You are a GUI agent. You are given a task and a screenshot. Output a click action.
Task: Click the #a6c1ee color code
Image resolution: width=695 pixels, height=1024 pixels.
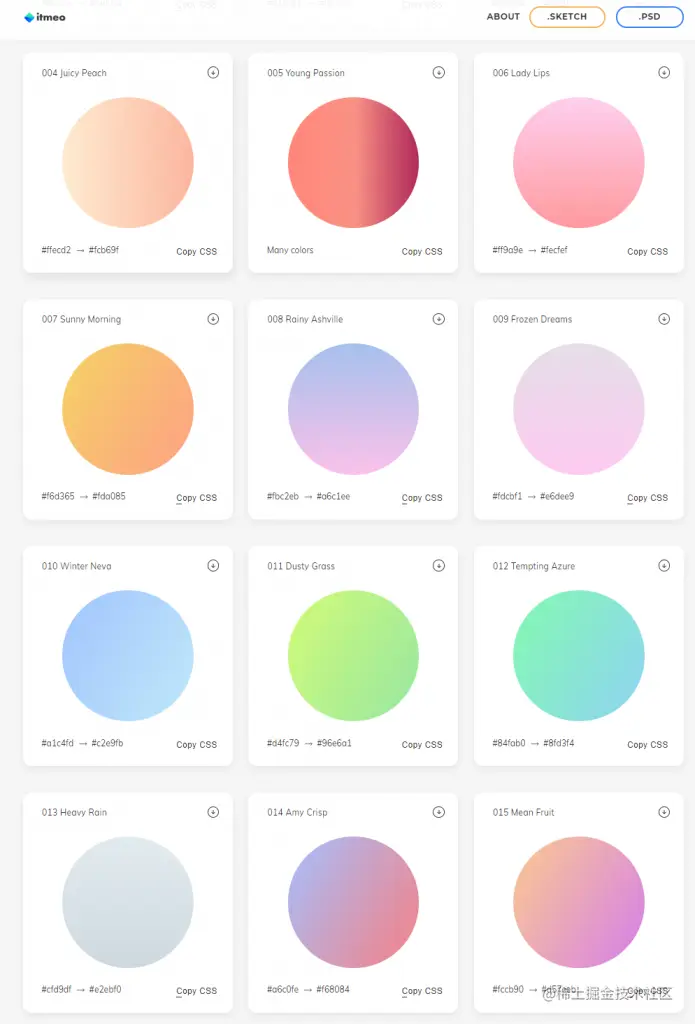333,496
